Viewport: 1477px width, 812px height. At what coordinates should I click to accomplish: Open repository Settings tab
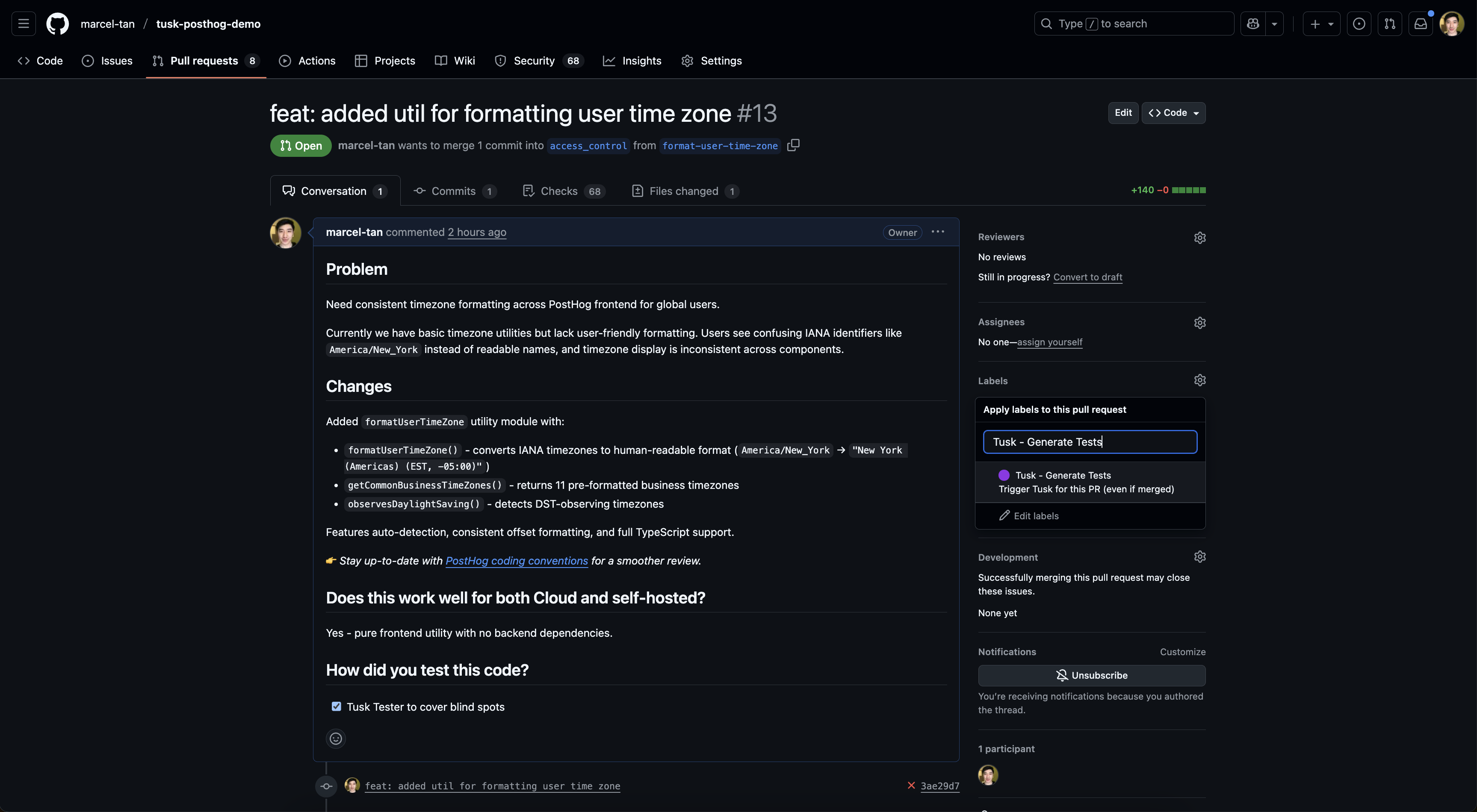click(712, 61)
